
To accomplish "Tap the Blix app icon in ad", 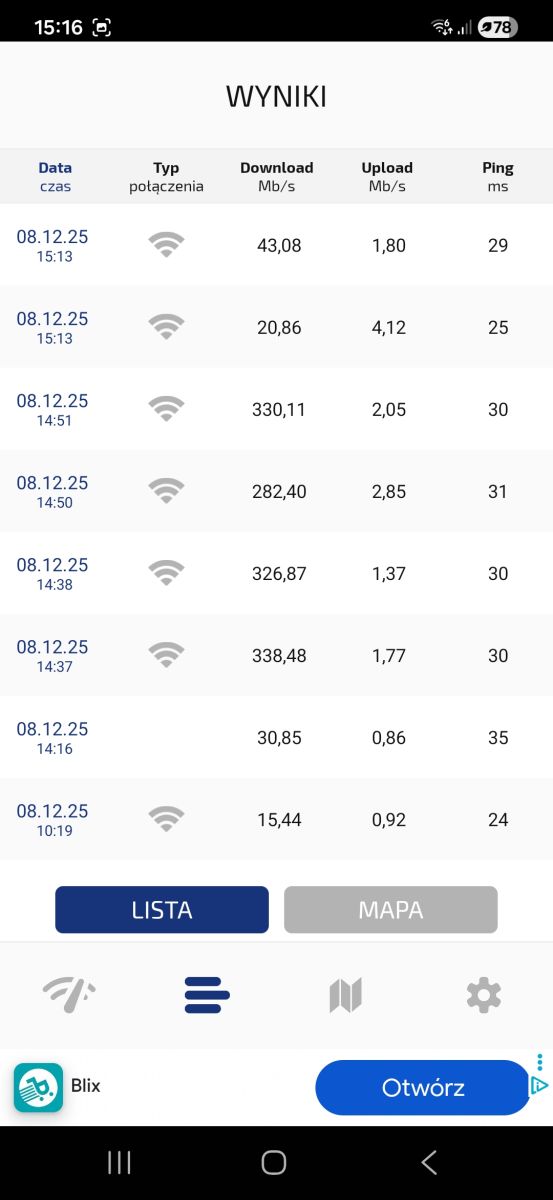I will pos(38,1087).
